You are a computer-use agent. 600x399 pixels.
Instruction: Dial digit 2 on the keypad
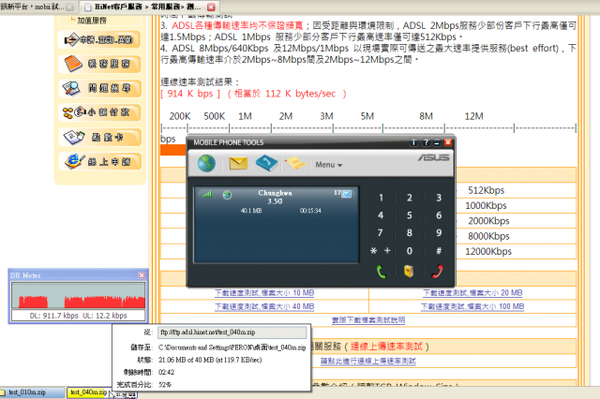click(x=409, y=198)
